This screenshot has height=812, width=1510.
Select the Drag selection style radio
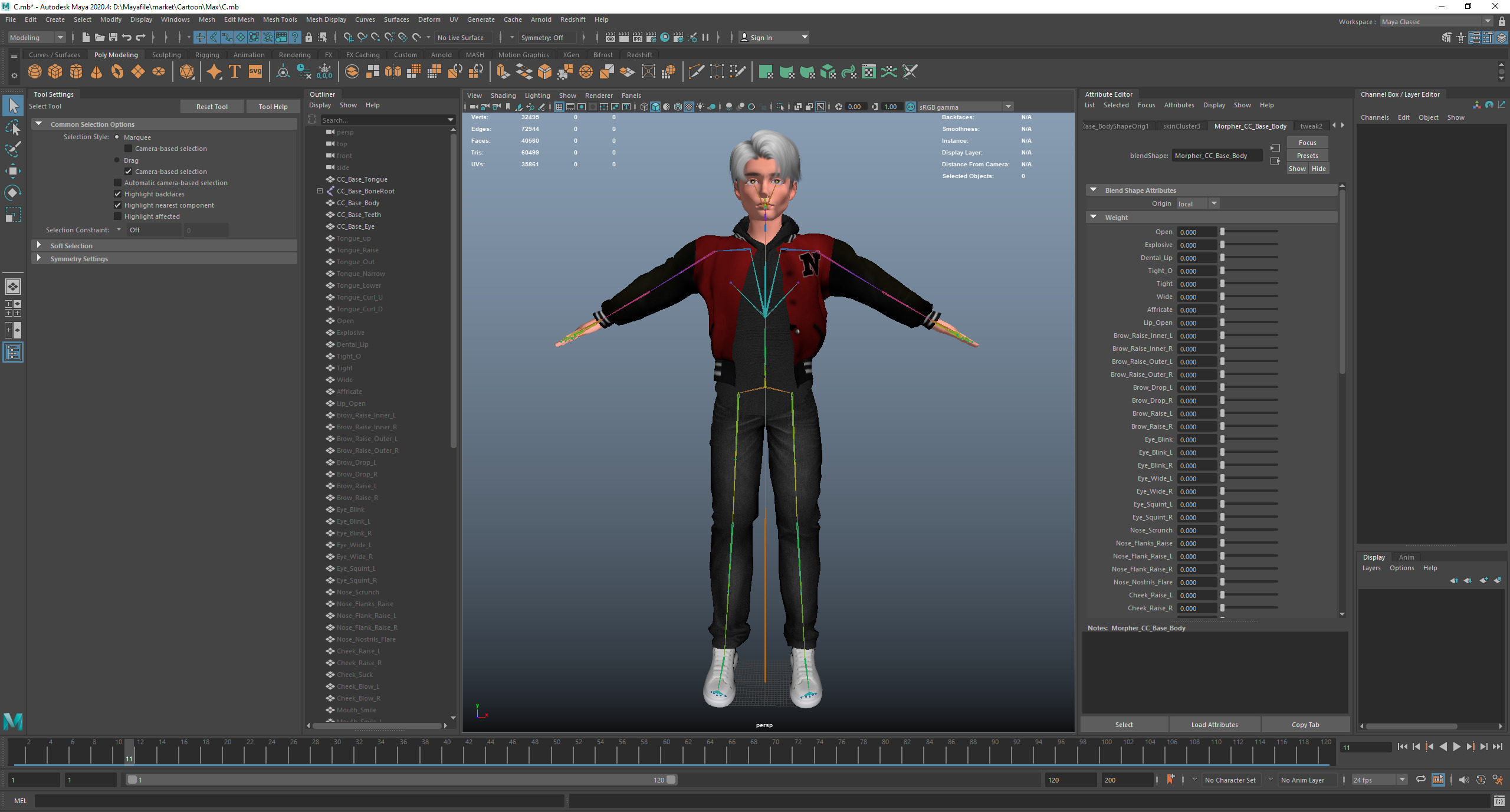(117, 160)
